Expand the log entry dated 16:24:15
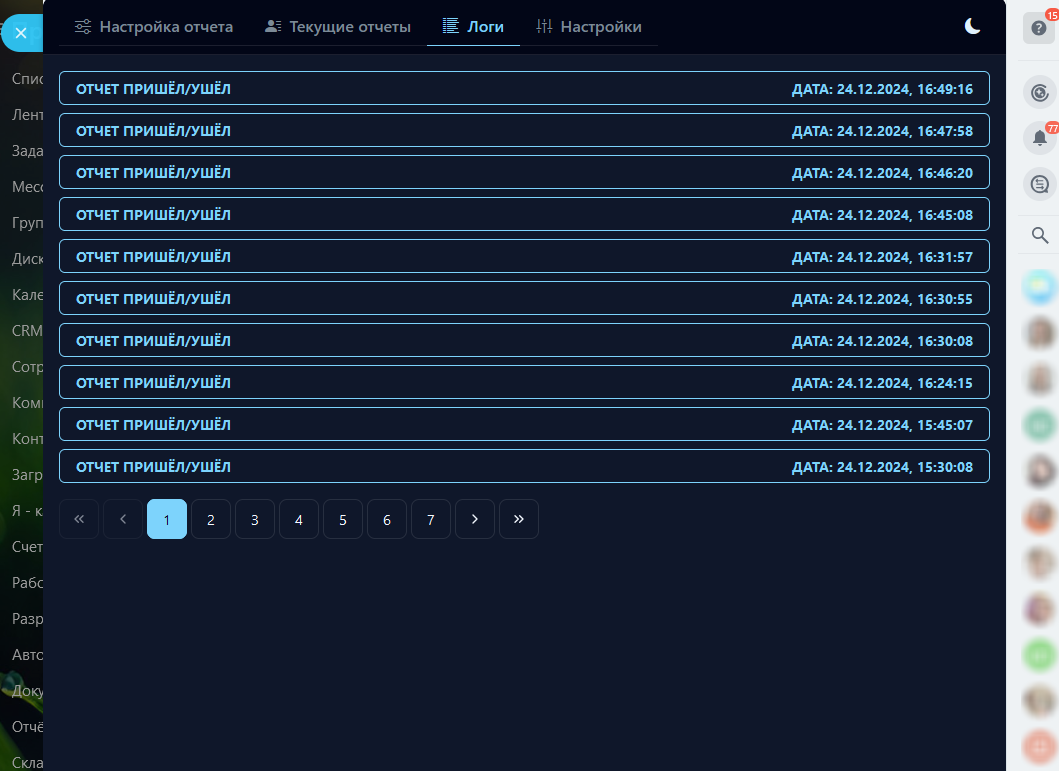Image resolution: width=1059 pixels, height=771 pixels. point(524,382)
